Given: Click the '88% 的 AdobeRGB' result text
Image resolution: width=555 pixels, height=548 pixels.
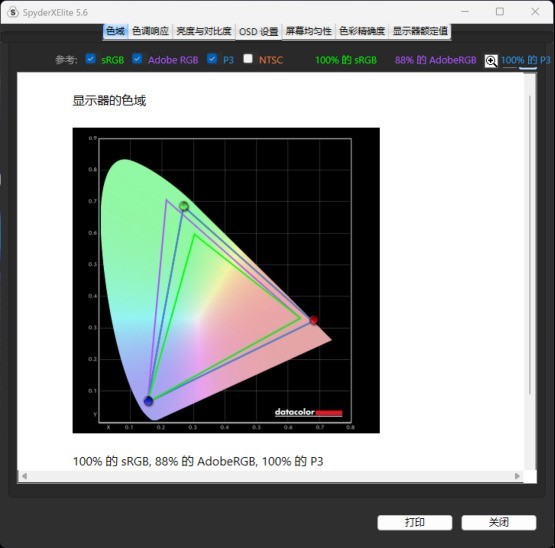Looking at the screenshot, I should pos(436,60).
